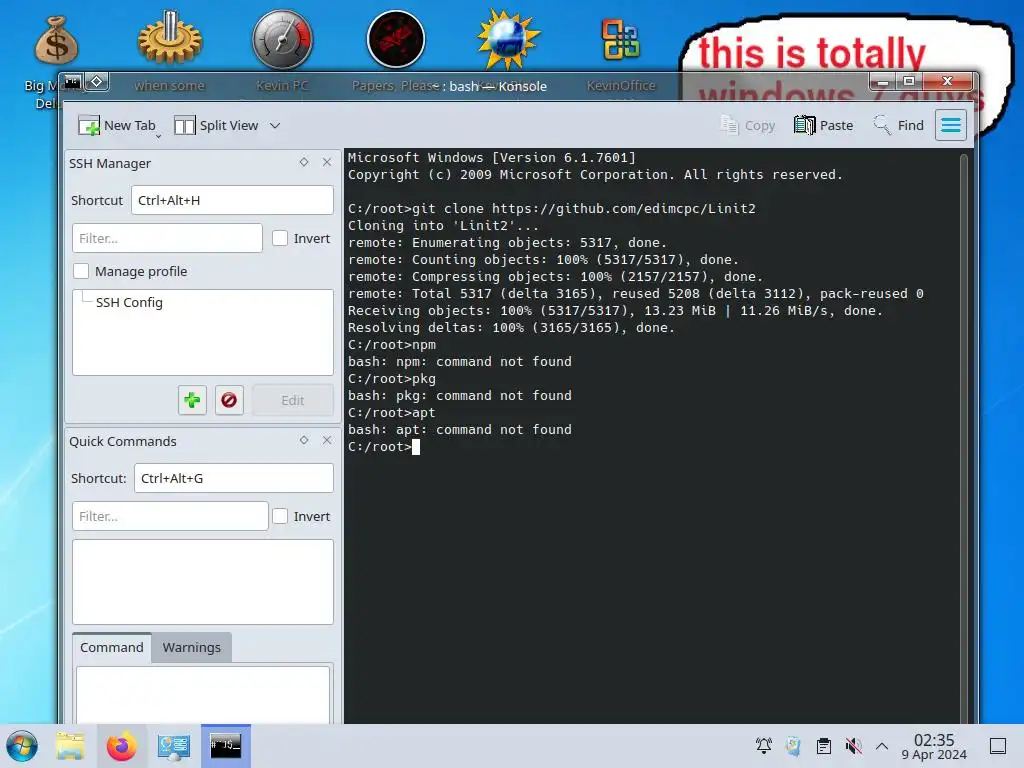Open the Konsole hamburger menu

951,125
